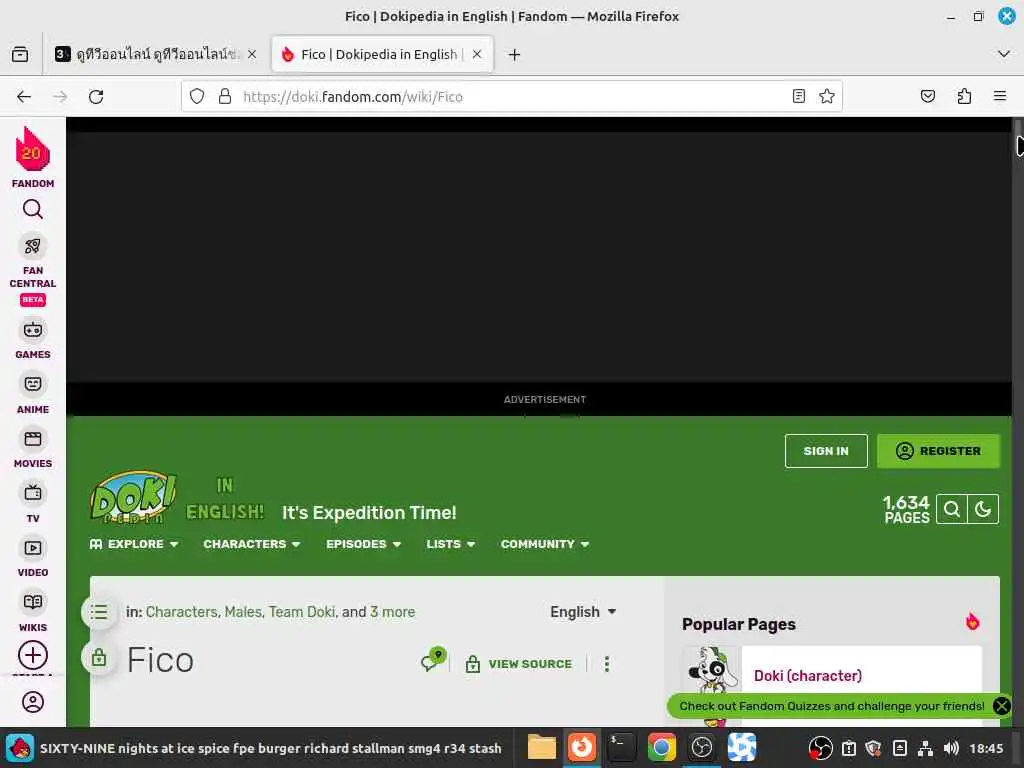The height and width of the screenshot is (768, 1024).
Task: Go back with Firefox back arrow
Action: [24, 97]
